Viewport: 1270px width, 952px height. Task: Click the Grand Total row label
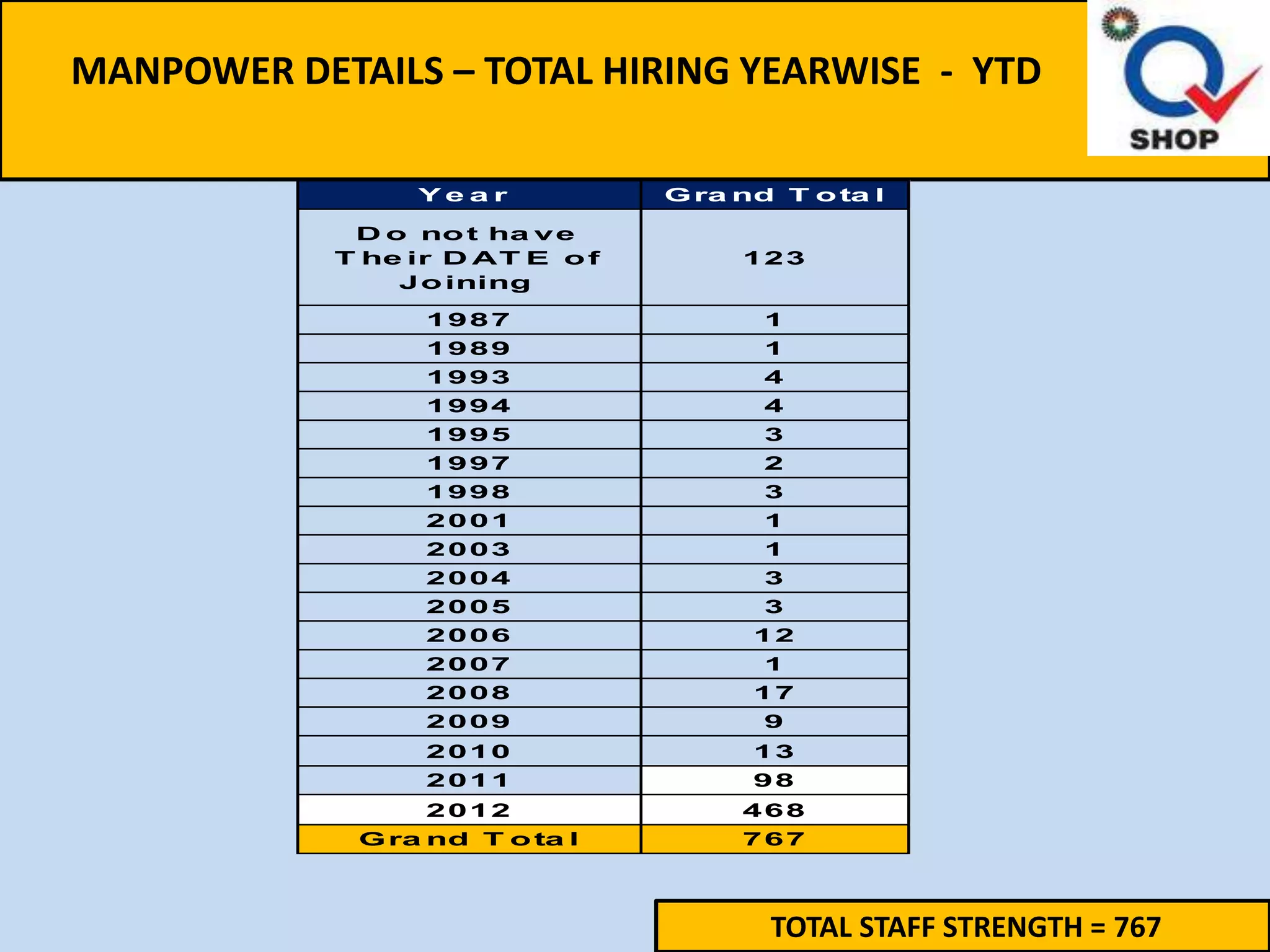[469, 839]
